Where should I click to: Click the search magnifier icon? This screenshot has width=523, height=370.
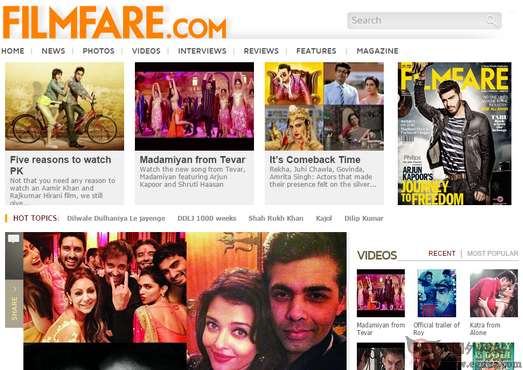point(491,20)
